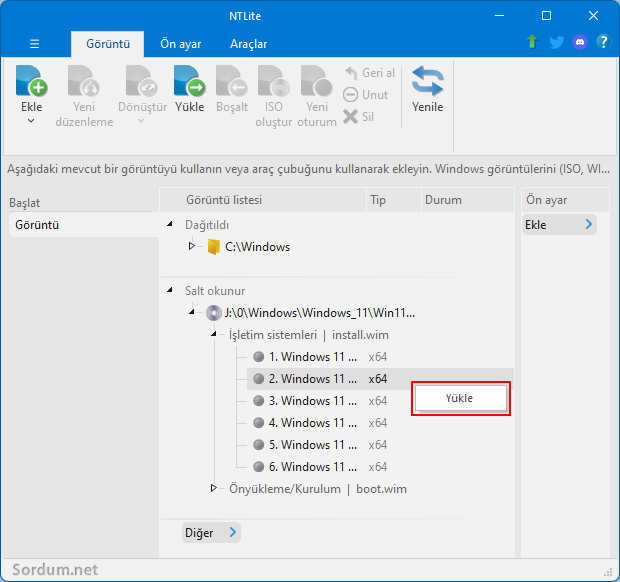Collapse the Dağıtıldı group
Screen dimensions: 620x582
tap(170, 224)
